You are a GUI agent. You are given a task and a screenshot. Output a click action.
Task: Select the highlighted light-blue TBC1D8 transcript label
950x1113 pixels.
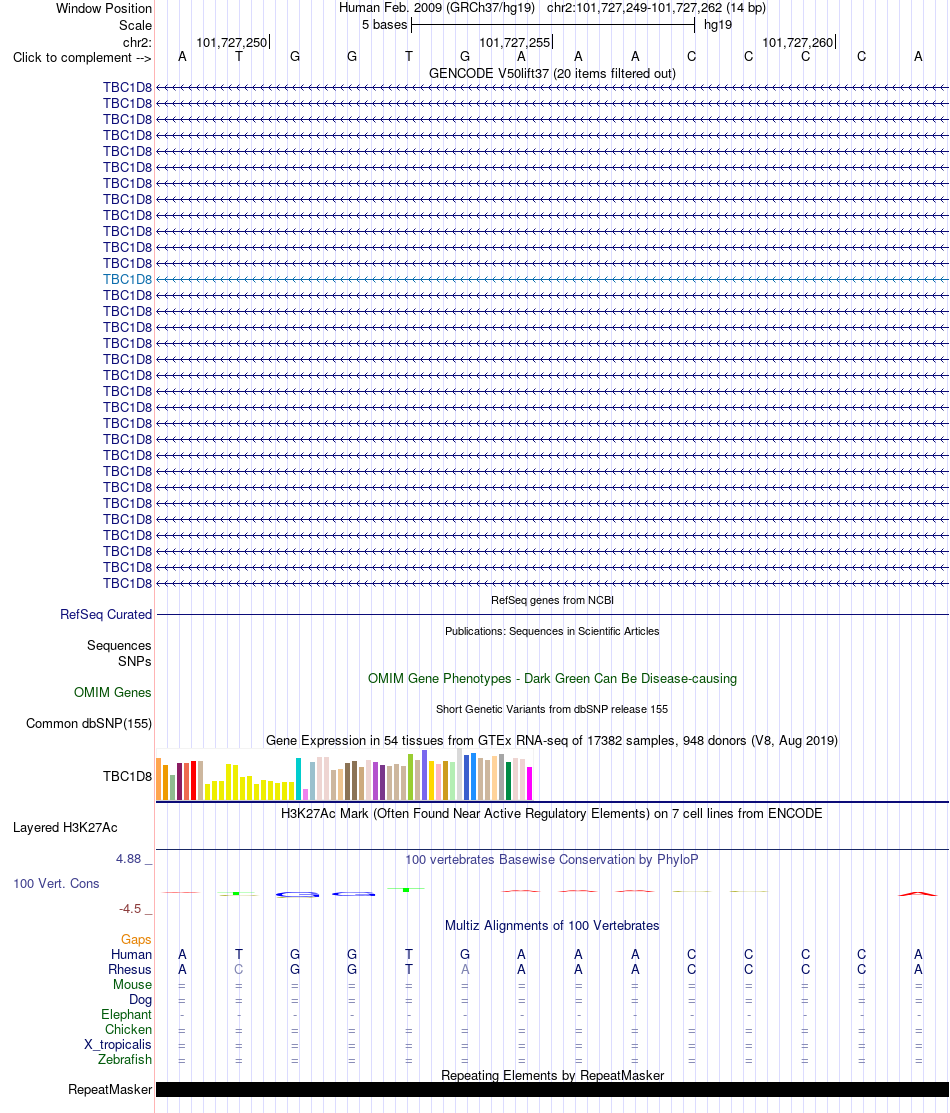coord(127,279)
